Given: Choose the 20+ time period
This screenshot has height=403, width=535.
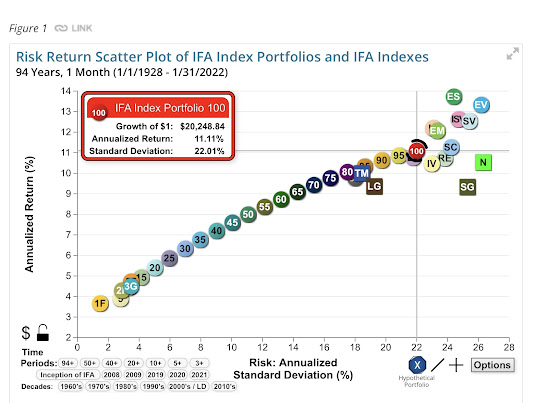Looking at the screenshot, I should pyautogui.click(x=133, y=363).
